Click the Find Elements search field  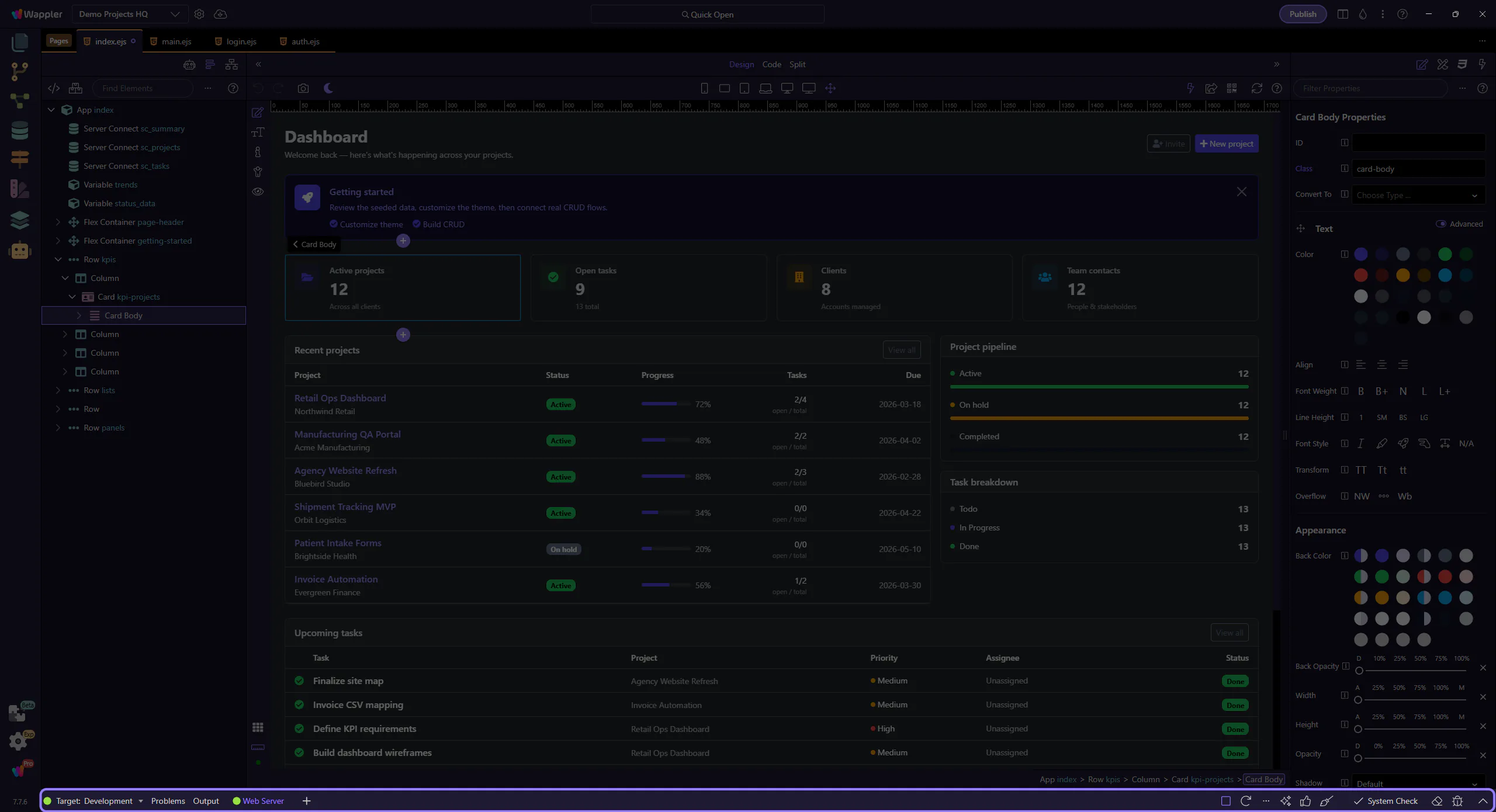coord(143,88)
